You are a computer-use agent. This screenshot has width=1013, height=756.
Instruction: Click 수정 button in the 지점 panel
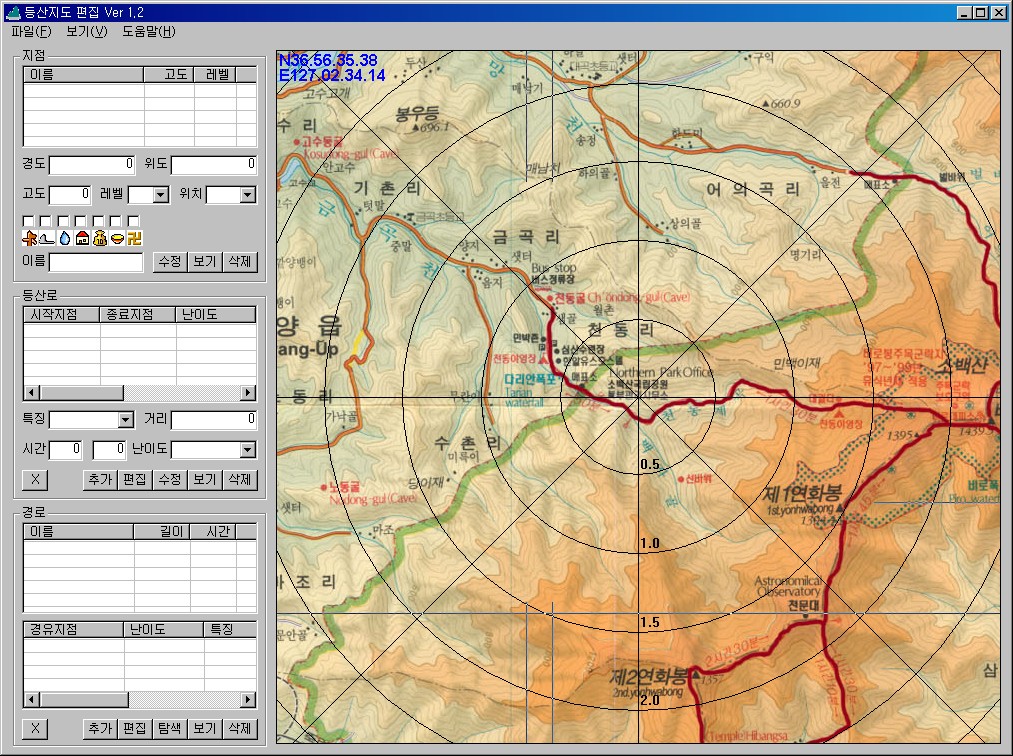170,262
